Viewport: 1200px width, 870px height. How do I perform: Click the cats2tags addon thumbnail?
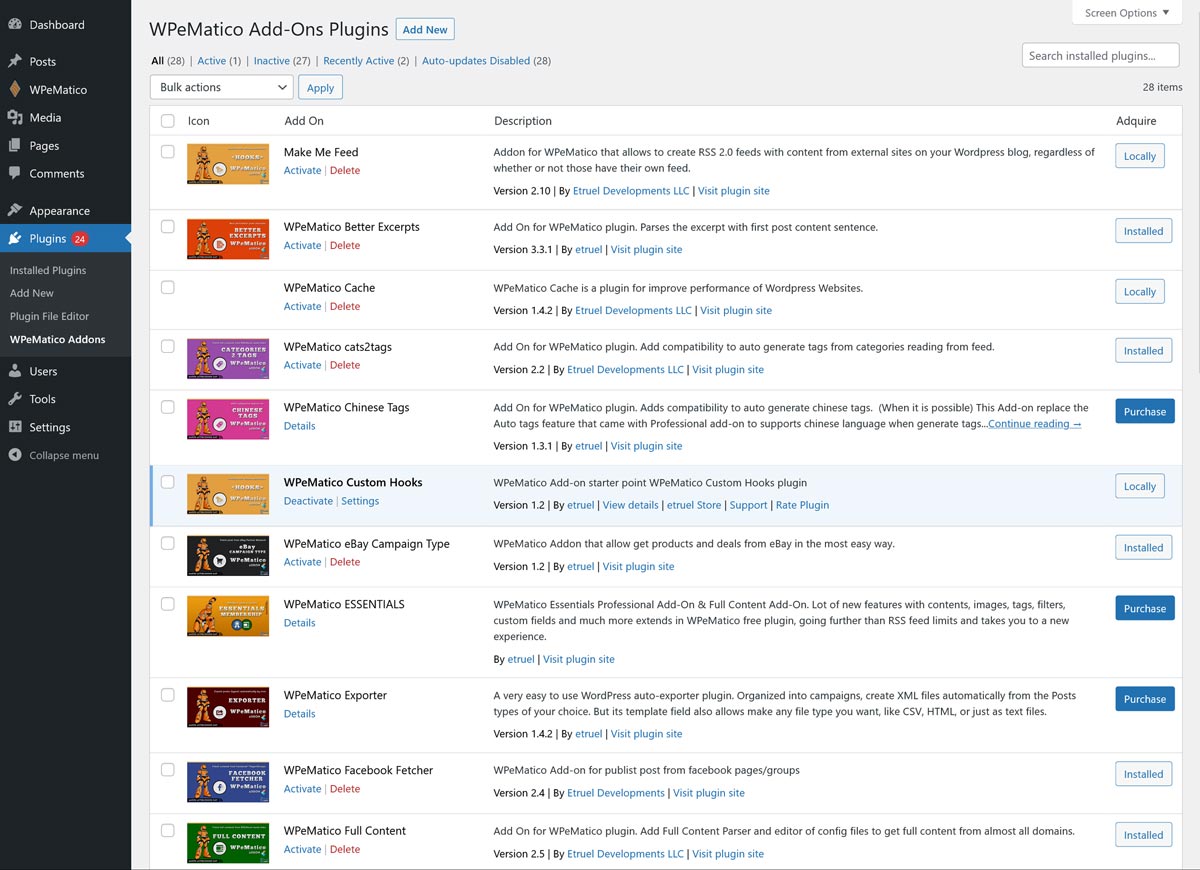coord(228,359)
